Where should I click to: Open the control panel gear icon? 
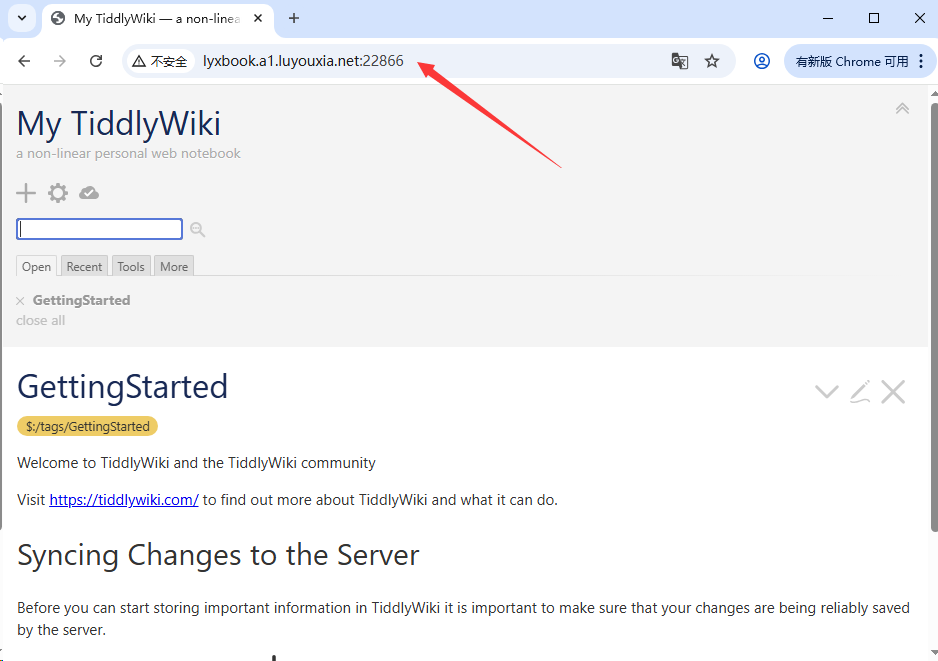(58, 193)
